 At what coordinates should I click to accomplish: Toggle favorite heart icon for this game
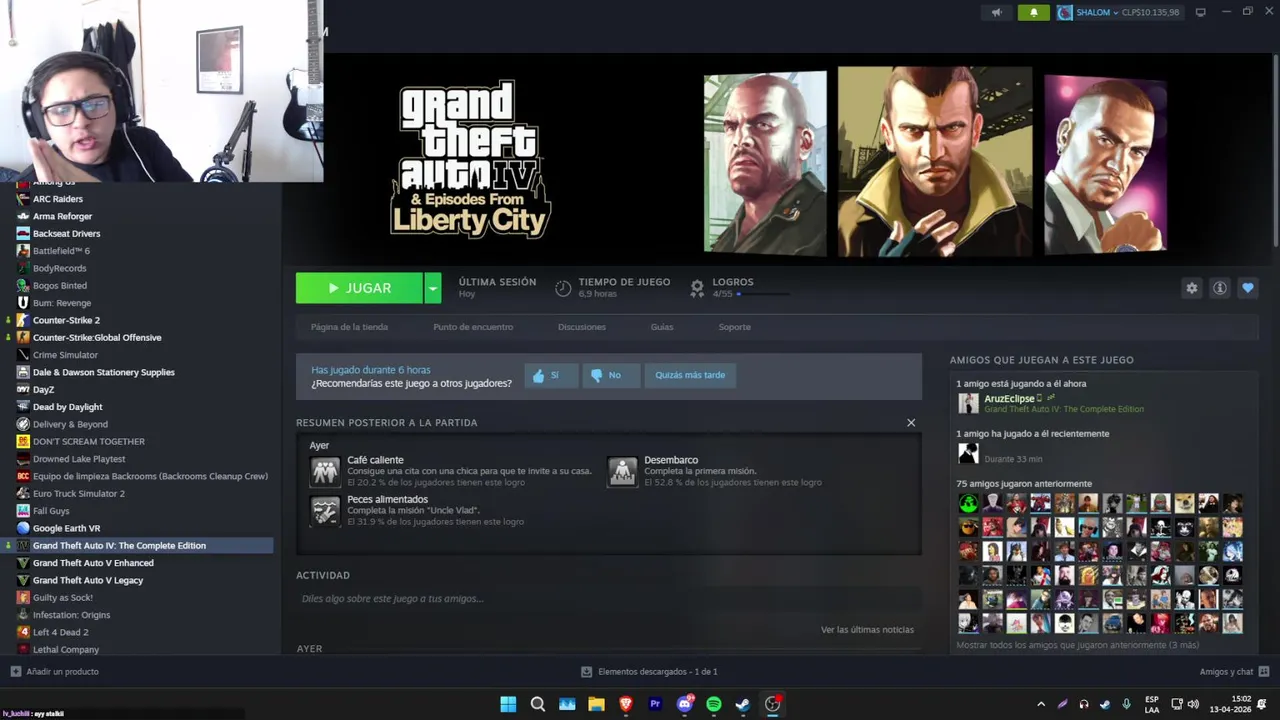coord(1247,288)
